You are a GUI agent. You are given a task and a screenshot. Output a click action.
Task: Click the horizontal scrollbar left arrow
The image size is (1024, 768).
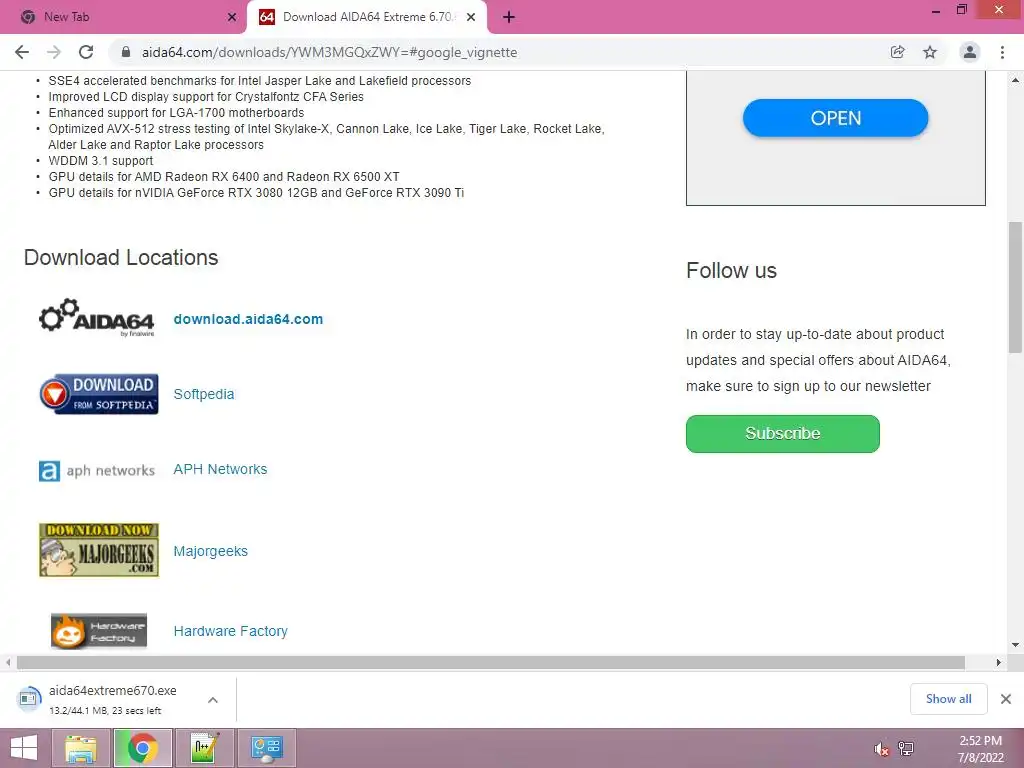(x=8, y=663)
